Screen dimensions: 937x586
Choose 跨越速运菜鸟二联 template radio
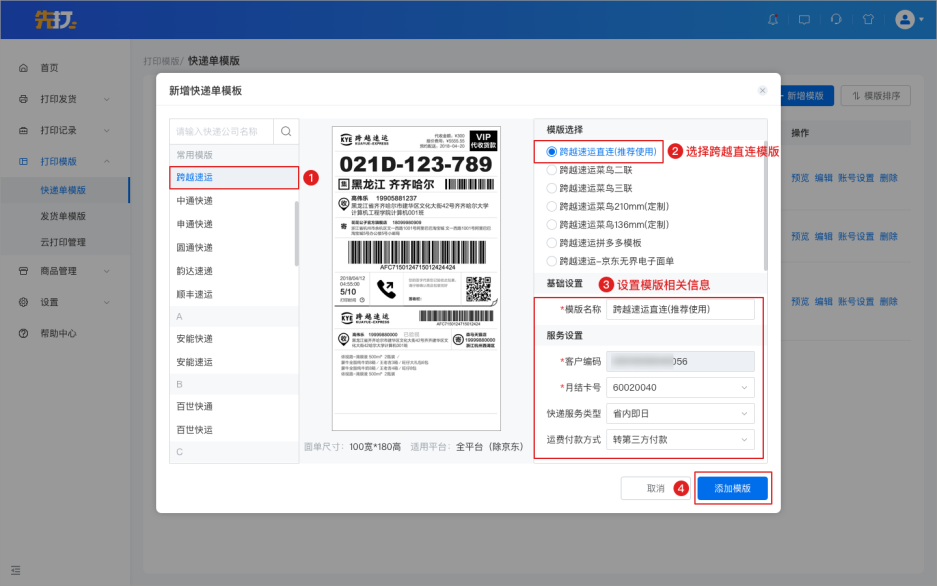(x=551, y=170)
